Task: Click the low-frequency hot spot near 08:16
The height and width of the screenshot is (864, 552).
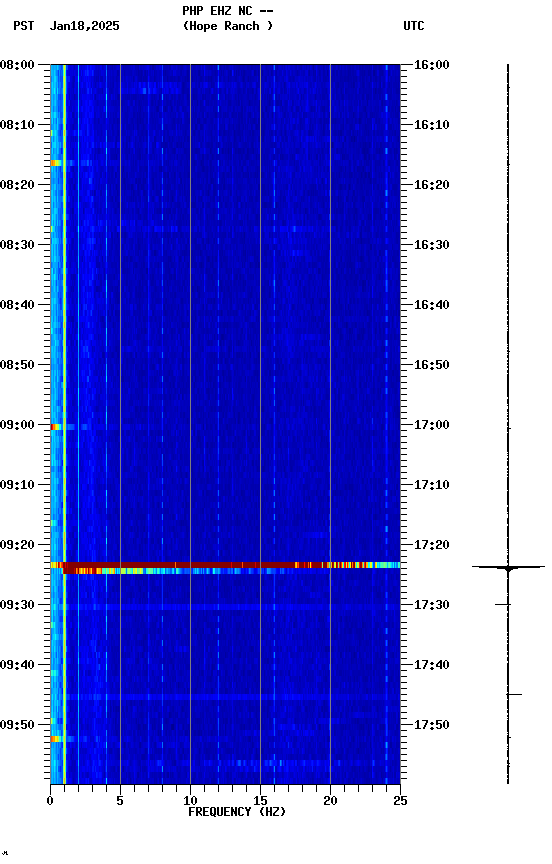Action: coord(56,163)
